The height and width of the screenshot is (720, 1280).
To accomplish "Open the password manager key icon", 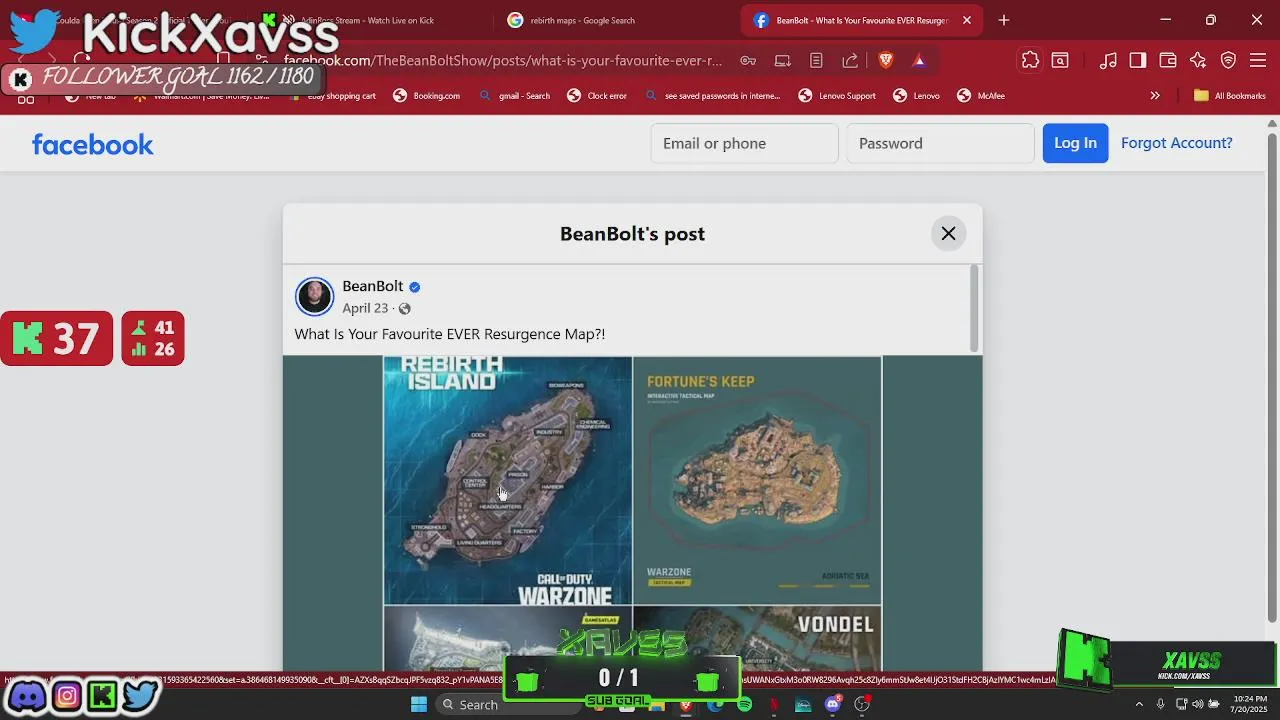I will pyautogui.click(x=748, y=61).
